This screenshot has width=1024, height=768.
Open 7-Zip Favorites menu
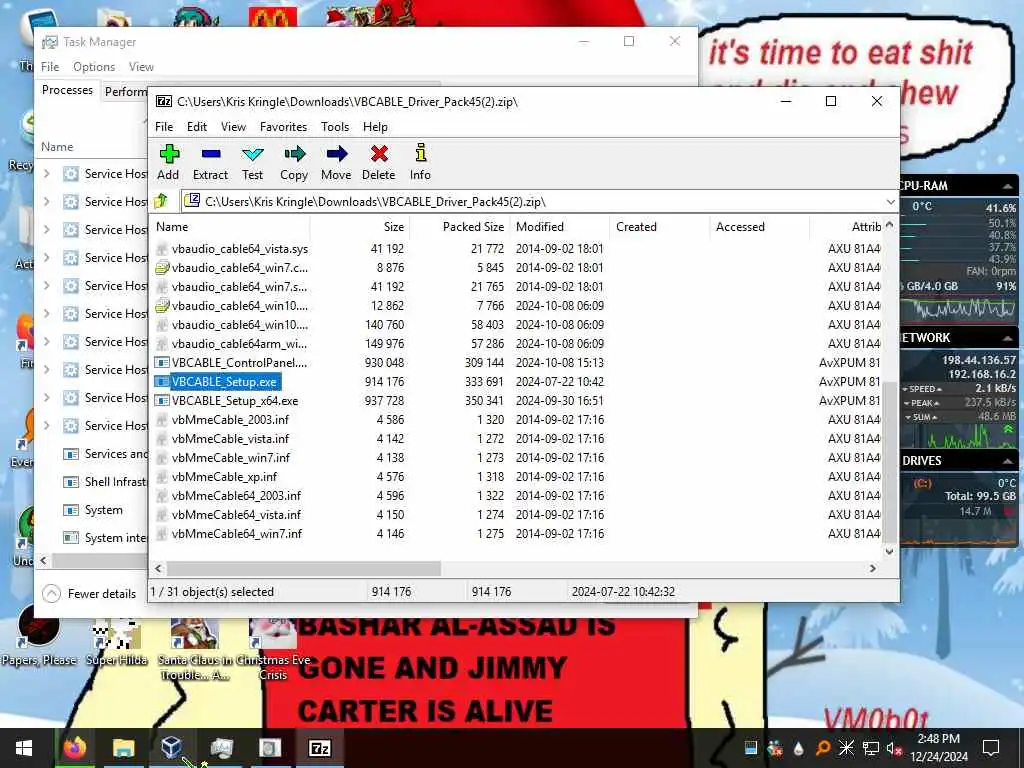point(283,127)
